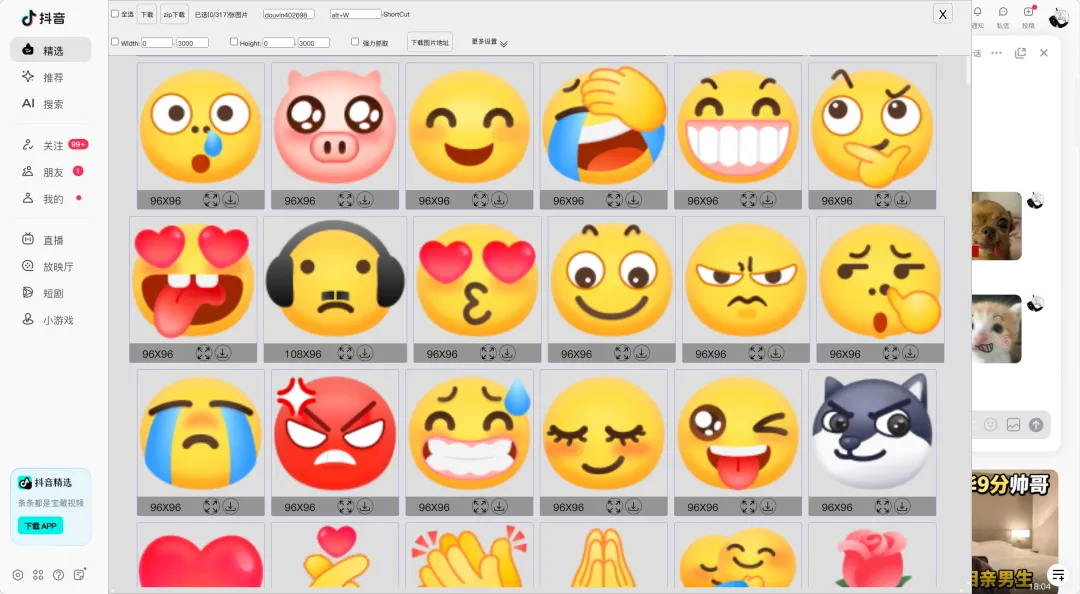Pop out the chat panel window
Viewport: 1080px width, 594px height.
1020,53
